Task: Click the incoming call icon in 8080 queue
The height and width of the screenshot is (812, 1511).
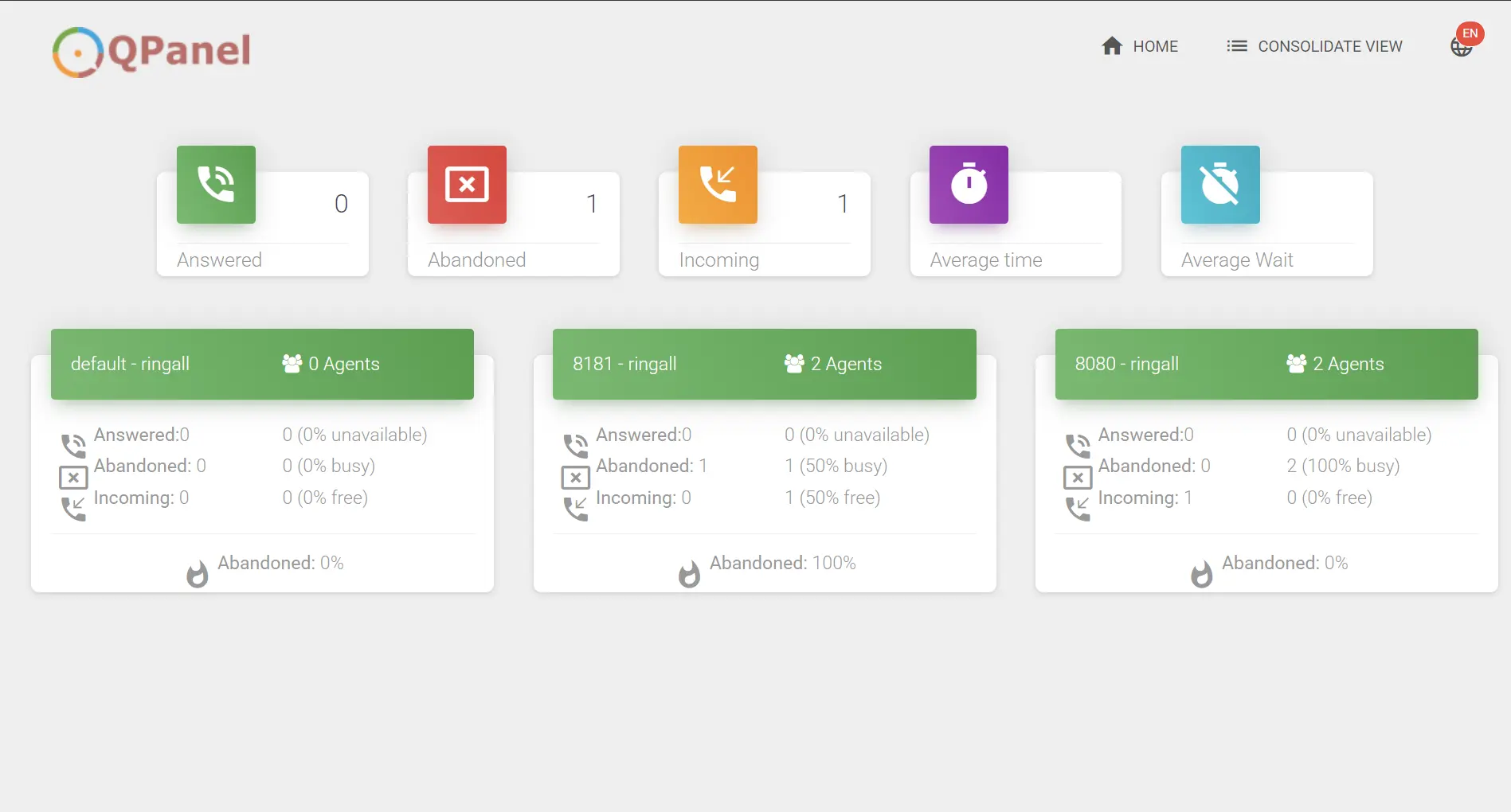Action: coord(1078,508)
